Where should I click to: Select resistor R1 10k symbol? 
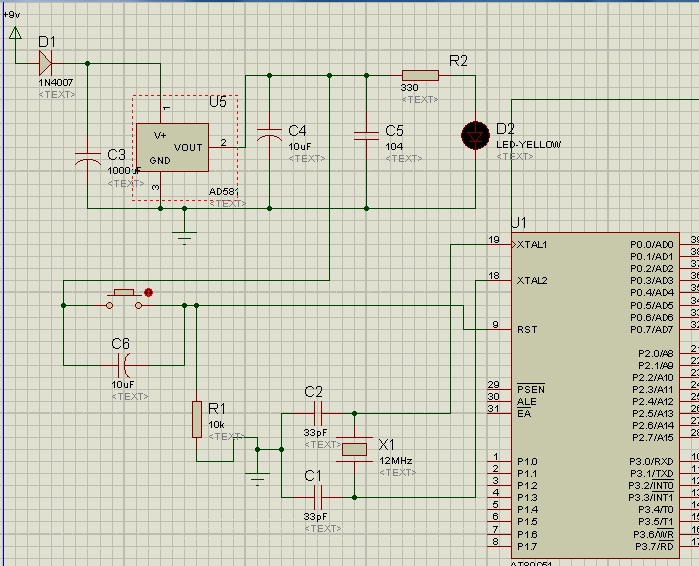pos(197,420)
